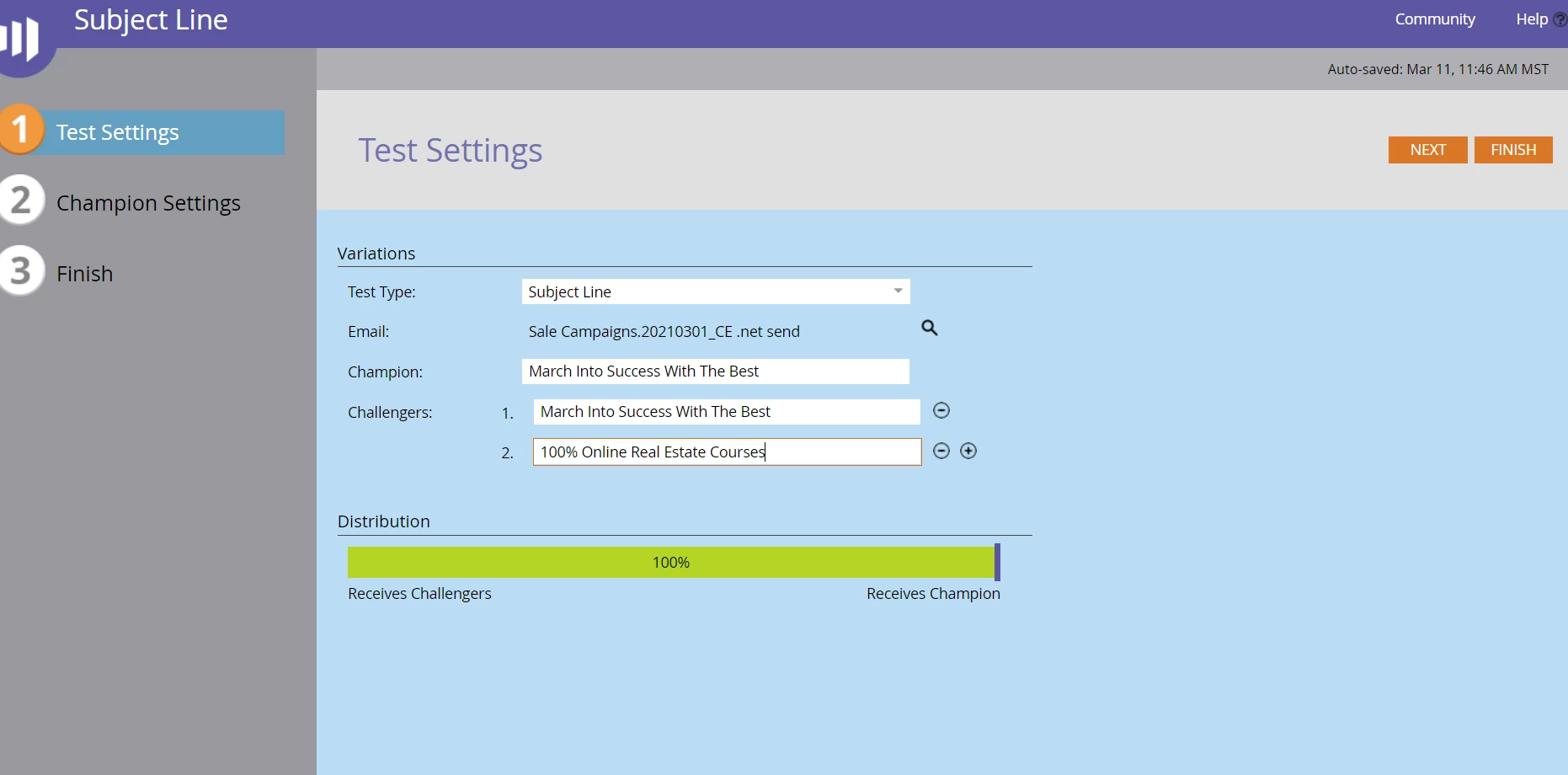Click the Auto-saved timestamp text
Screen dimensions: 1568x775
pos(1437,69)
